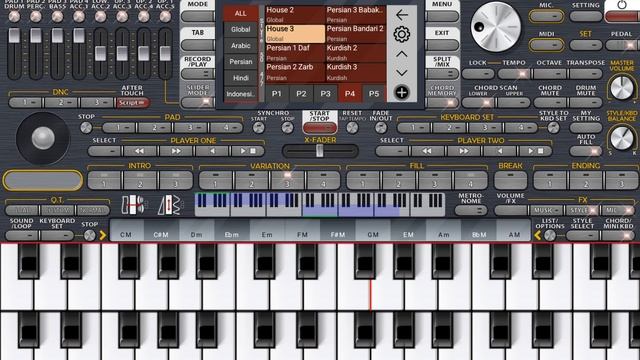Turn the large value dial
The image size is (640, 360).
pyautogui.click(x=496, y=27)
